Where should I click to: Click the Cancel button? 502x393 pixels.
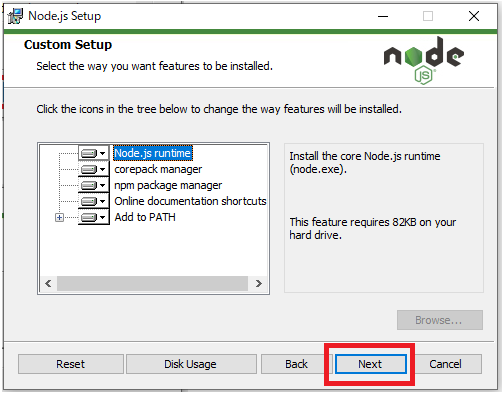click(445, 364)
